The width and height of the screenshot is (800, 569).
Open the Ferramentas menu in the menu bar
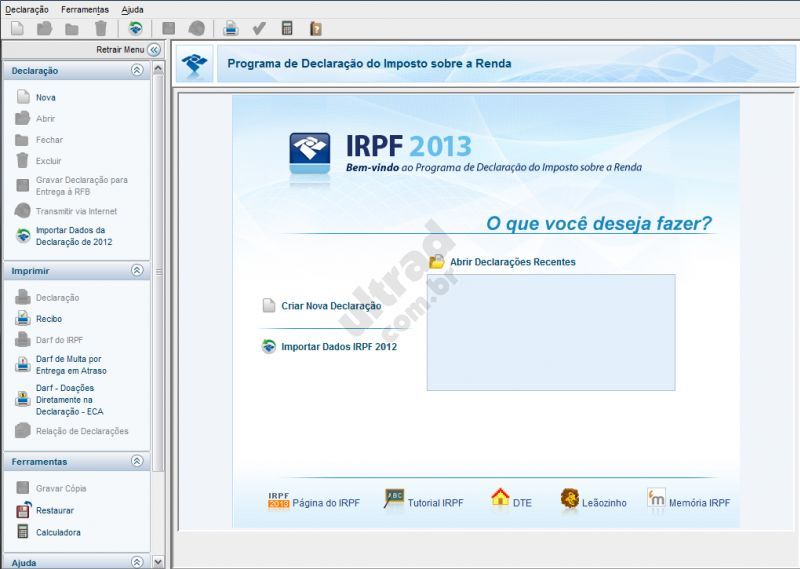84,9
